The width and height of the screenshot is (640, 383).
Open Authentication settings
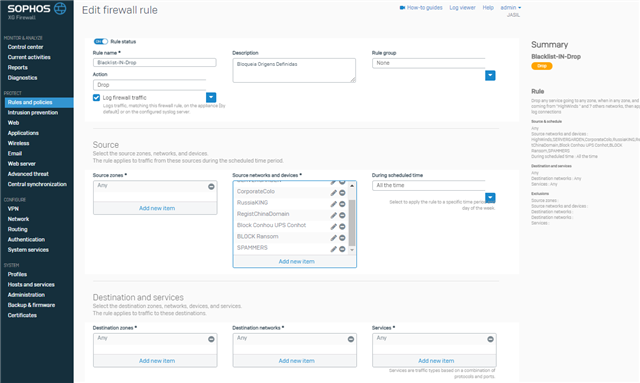26,240
